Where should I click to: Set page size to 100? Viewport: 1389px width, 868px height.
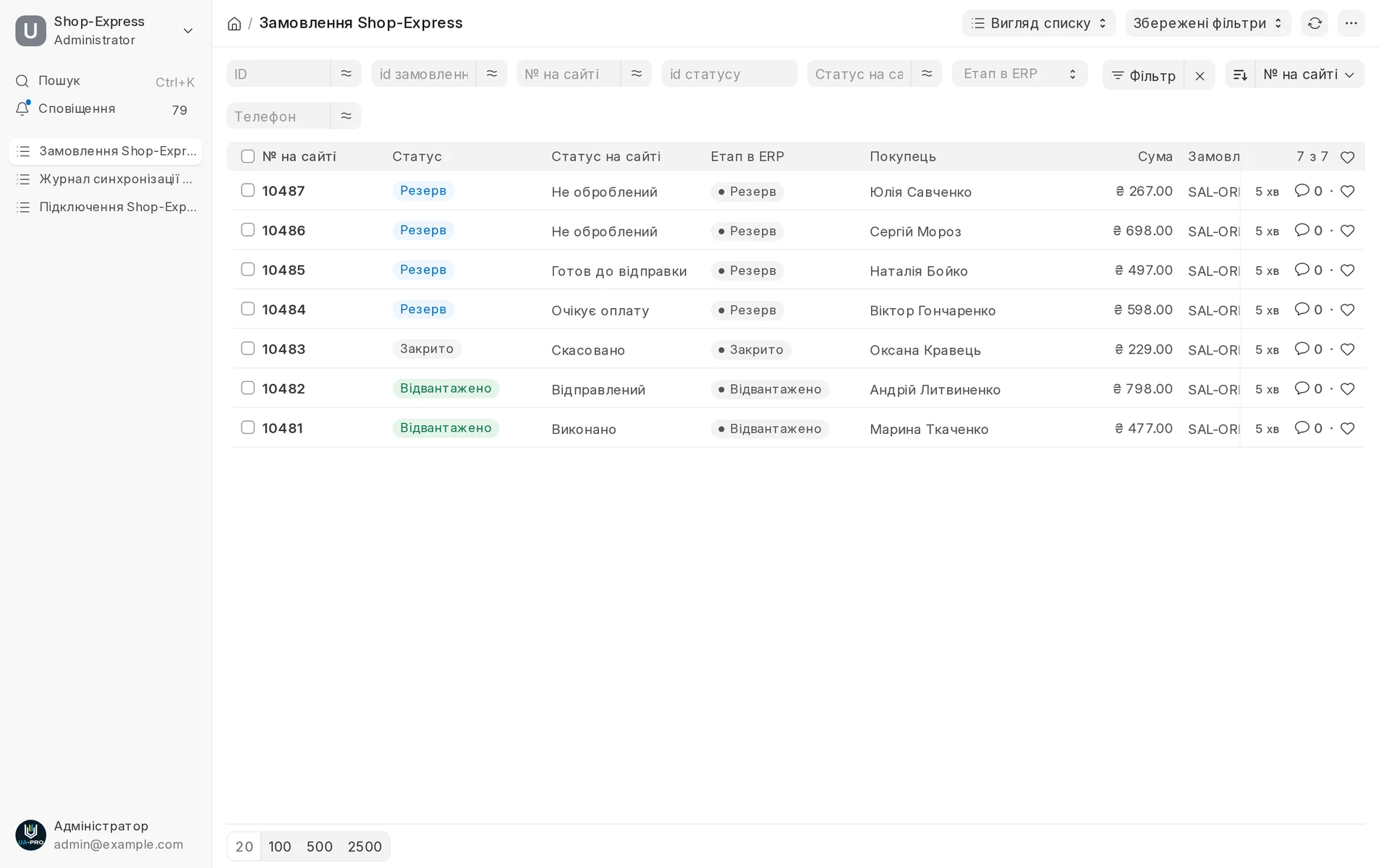coord(279,846)
